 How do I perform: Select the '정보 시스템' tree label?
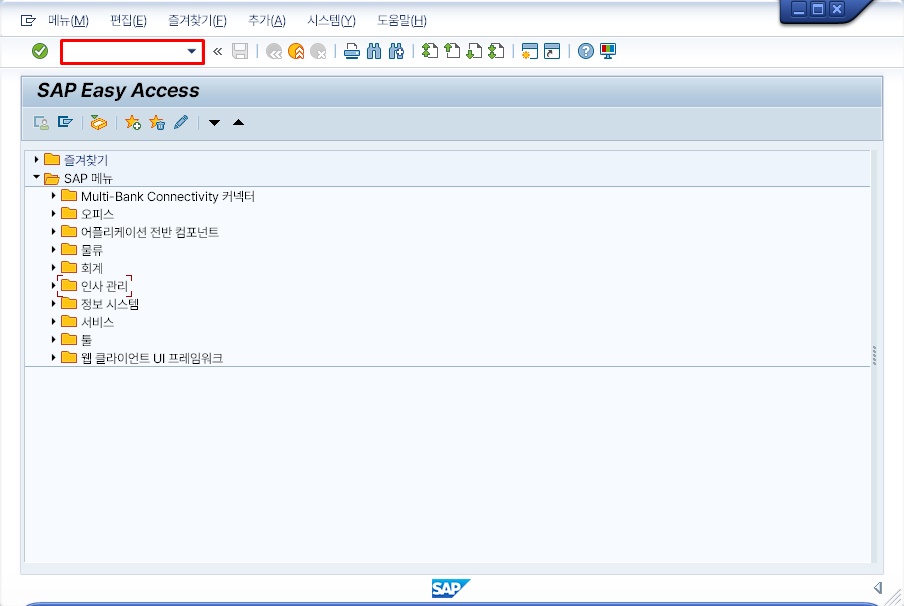(110, 304)
